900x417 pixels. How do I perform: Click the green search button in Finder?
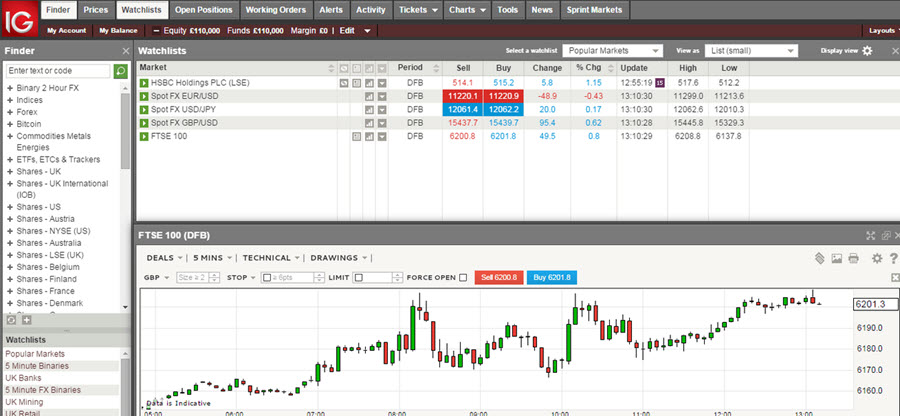tap(121, 71)
